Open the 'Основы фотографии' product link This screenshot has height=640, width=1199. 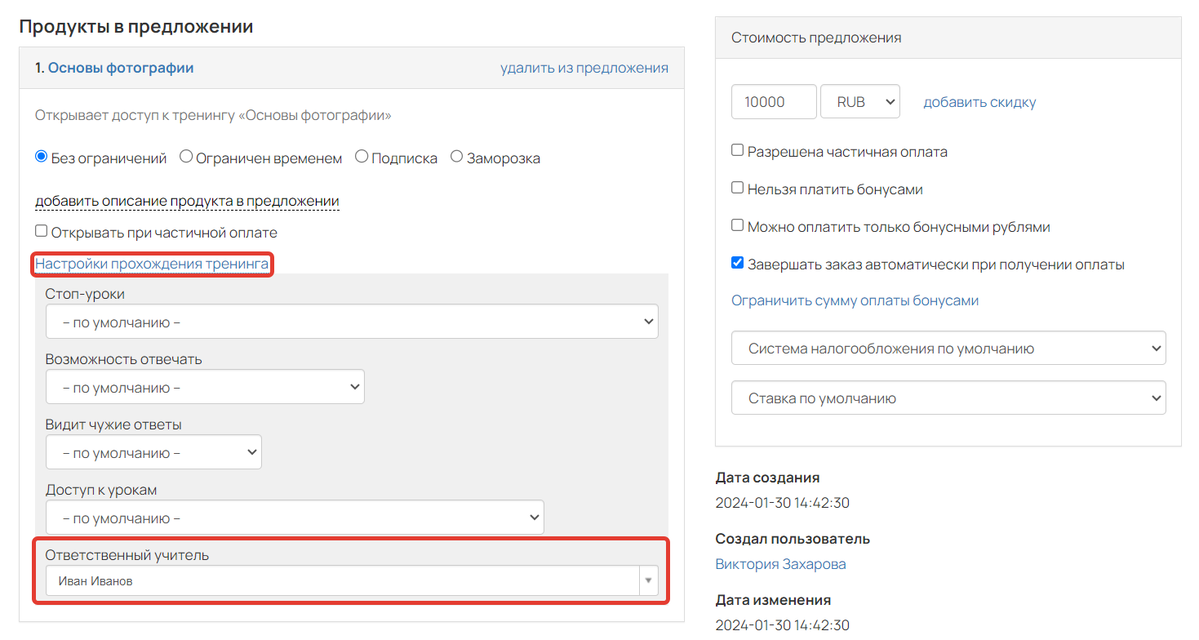(121, 68)
